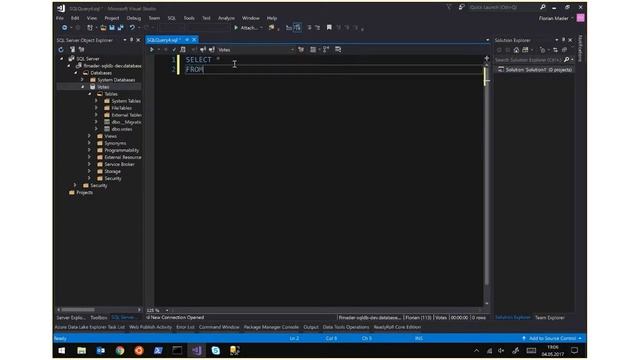Open the Analyze menu
This screenshot has width=640, height=360.
pos(226,18)
